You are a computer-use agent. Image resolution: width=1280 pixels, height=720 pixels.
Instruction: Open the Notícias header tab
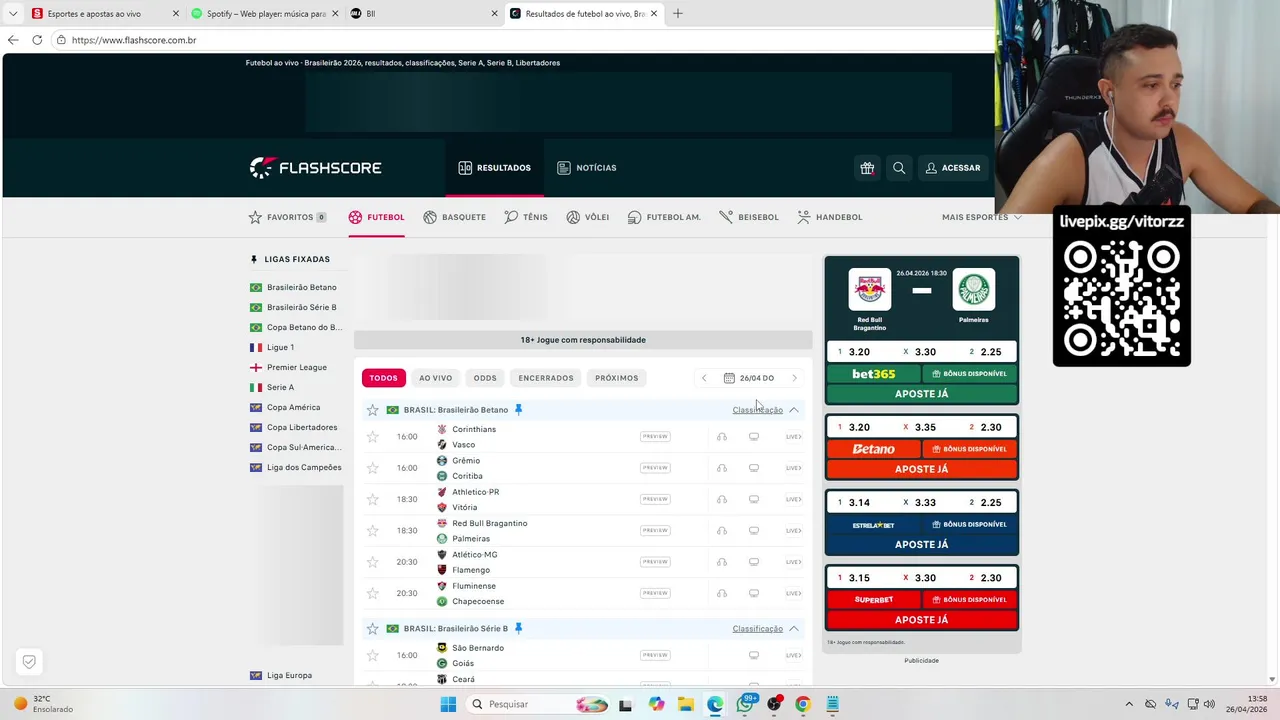tap(587, 168)
